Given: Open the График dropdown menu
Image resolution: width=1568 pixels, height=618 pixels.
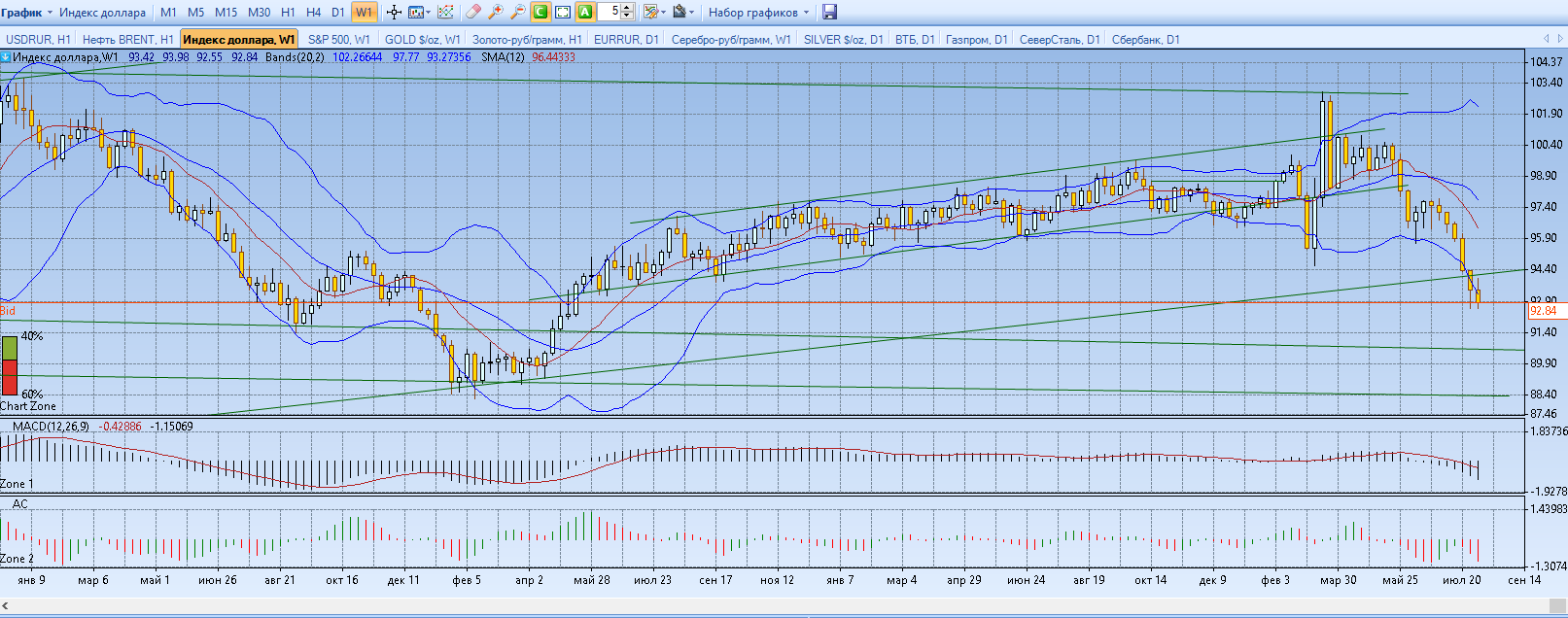Looking at the screenshot, I should (x=27, y=13).
